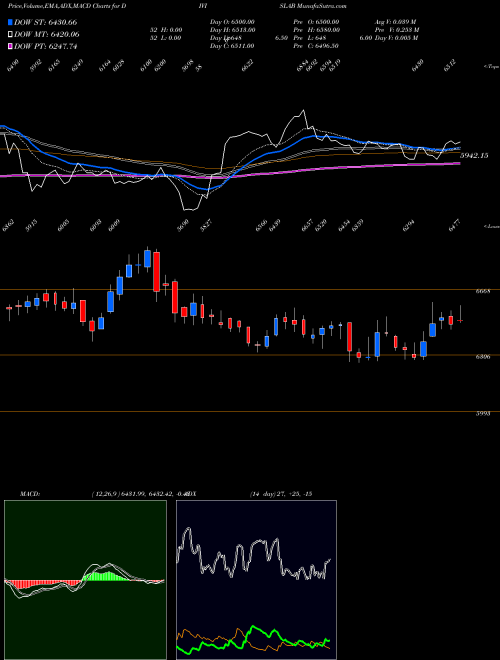The height and width of the screenshot is (660, 500).
Task: Select the 'Day C: 6511.00' value
Action: pyautogui.click(x=232, y=46)
